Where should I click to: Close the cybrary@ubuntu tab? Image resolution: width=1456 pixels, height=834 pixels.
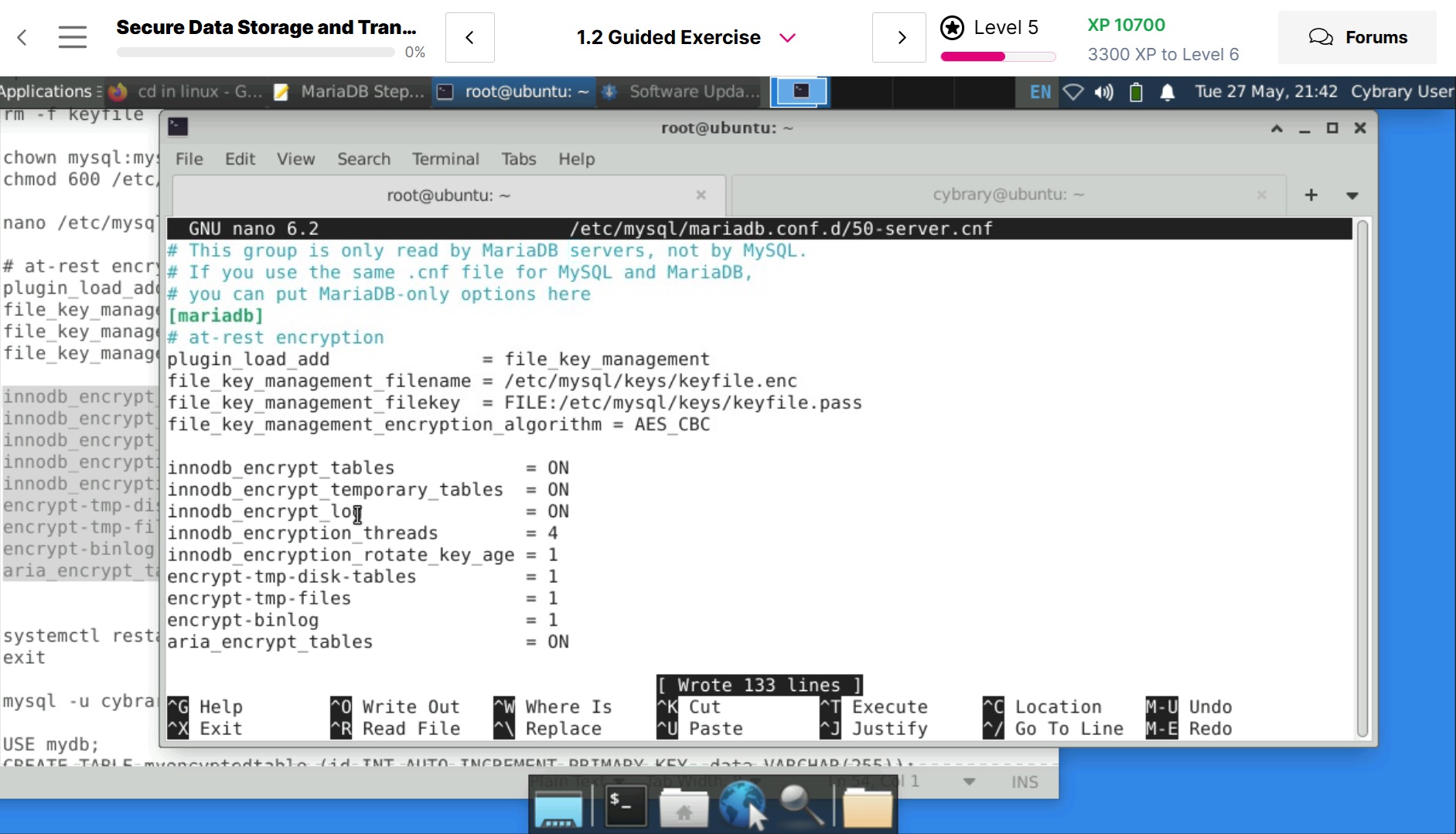point(1261,195)
